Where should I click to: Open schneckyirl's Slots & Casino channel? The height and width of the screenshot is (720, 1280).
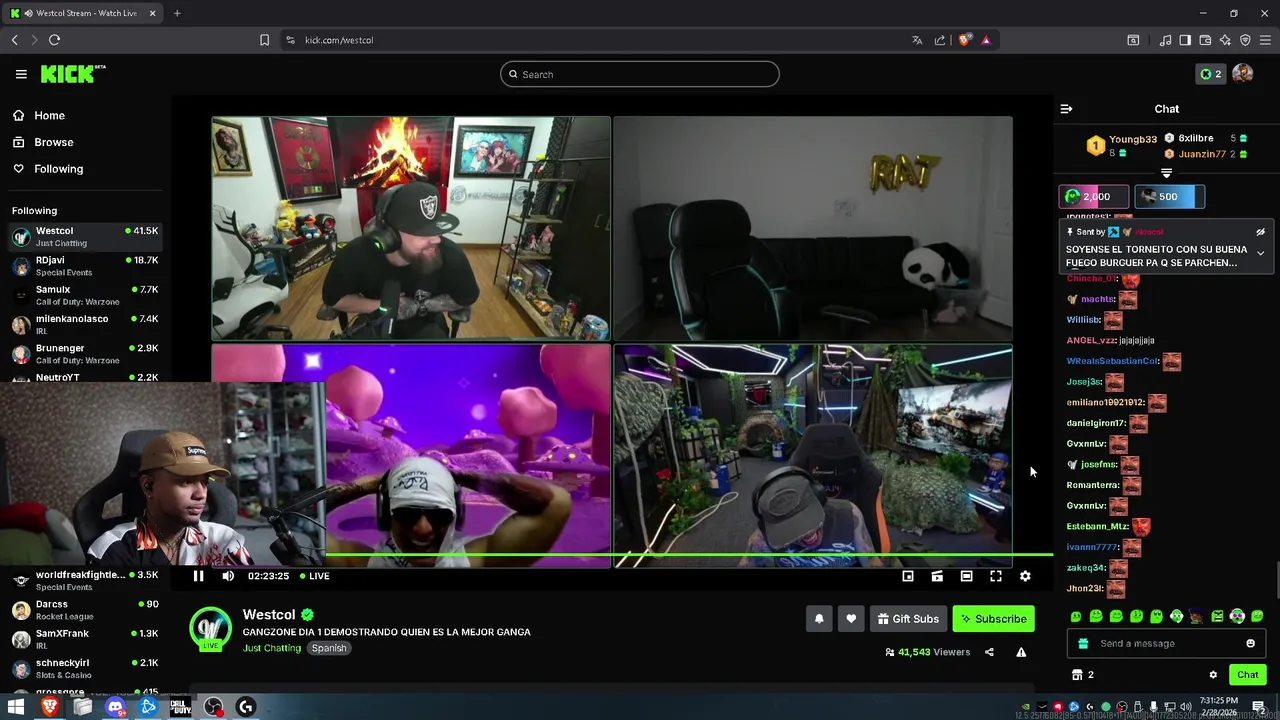[85, 668]
